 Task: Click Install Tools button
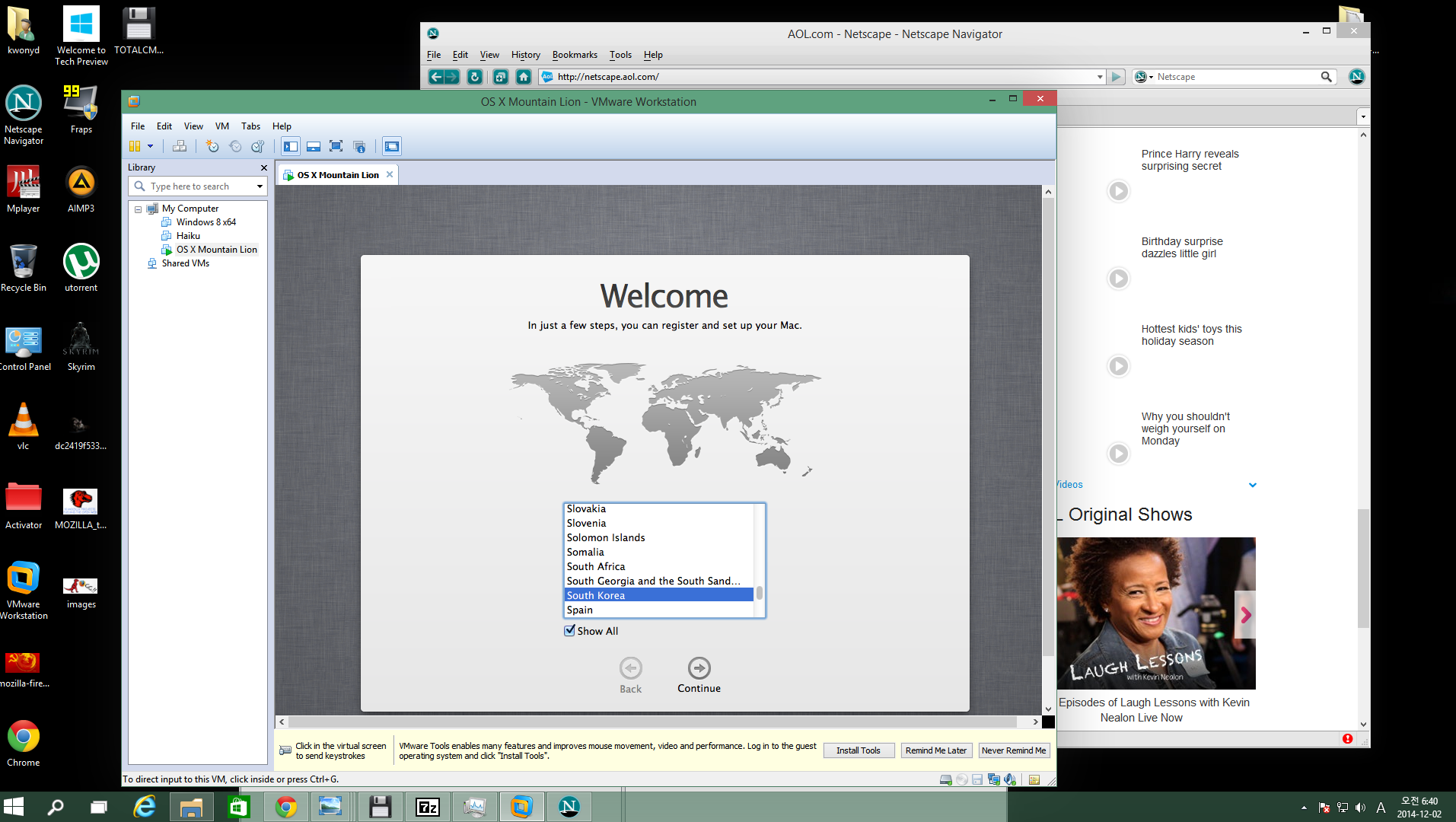click(x=859, y=750)
